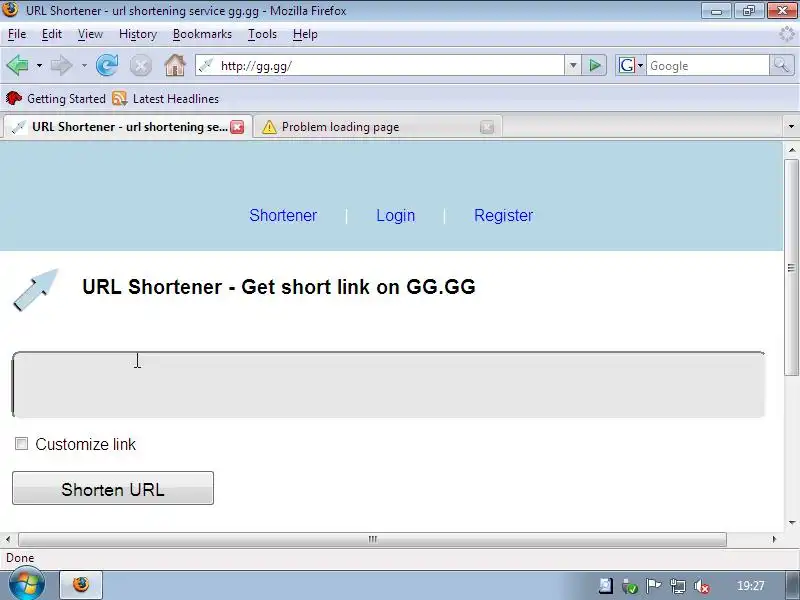This screenshot has width=800, height=600.
Task: Open the Windows Start orb
Action: coord(26,585)
